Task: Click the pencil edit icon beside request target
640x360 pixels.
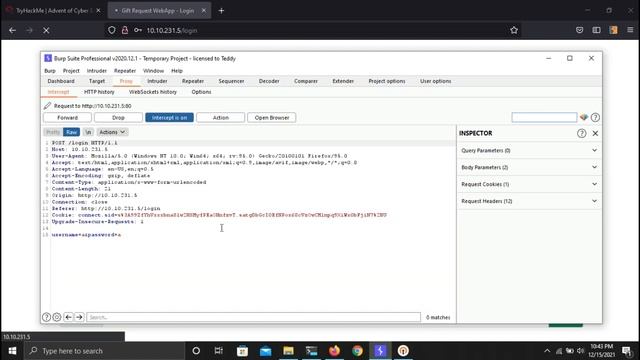Action: [47, 106]
